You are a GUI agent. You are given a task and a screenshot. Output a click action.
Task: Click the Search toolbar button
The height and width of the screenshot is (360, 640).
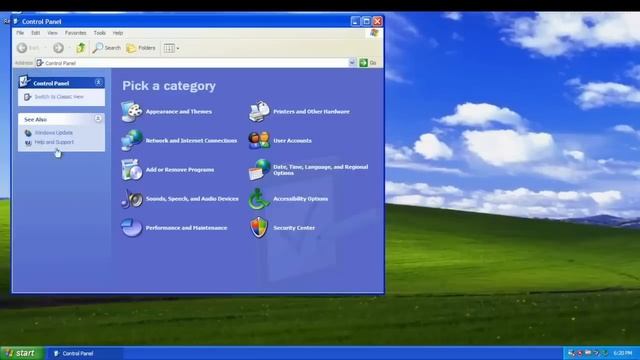107,48
